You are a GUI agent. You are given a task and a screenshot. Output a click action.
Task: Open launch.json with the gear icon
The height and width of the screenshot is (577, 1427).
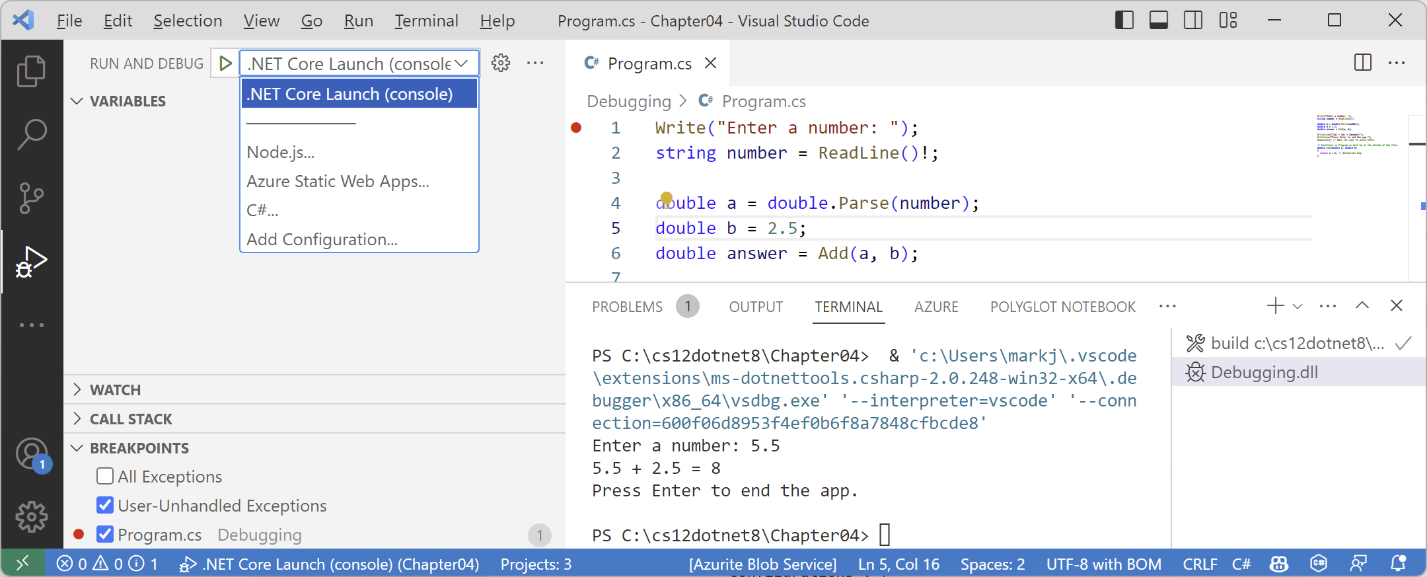pyautogui.click(x=501, y=63)
